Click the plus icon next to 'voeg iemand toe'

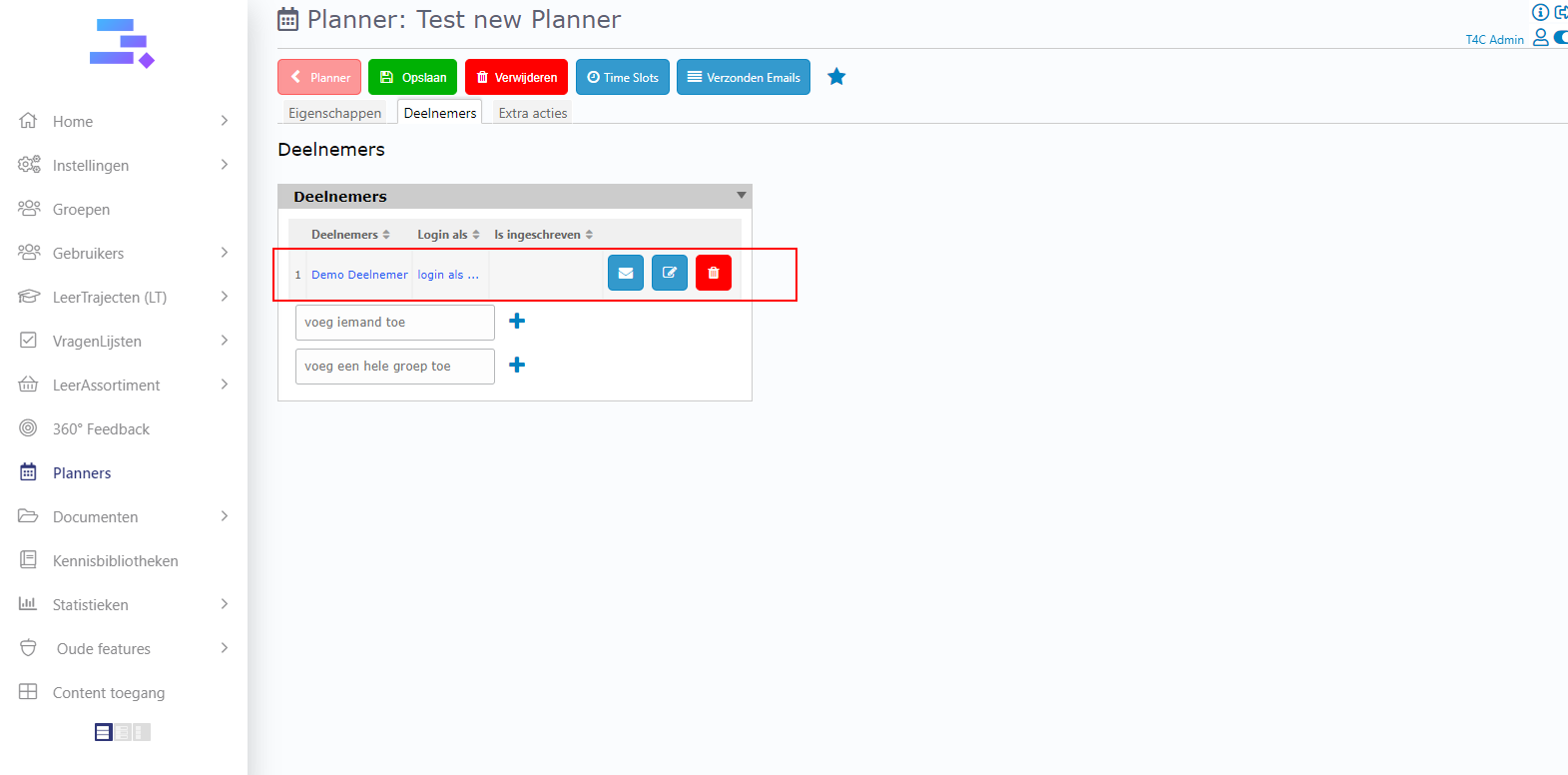(x=517, y=322)
